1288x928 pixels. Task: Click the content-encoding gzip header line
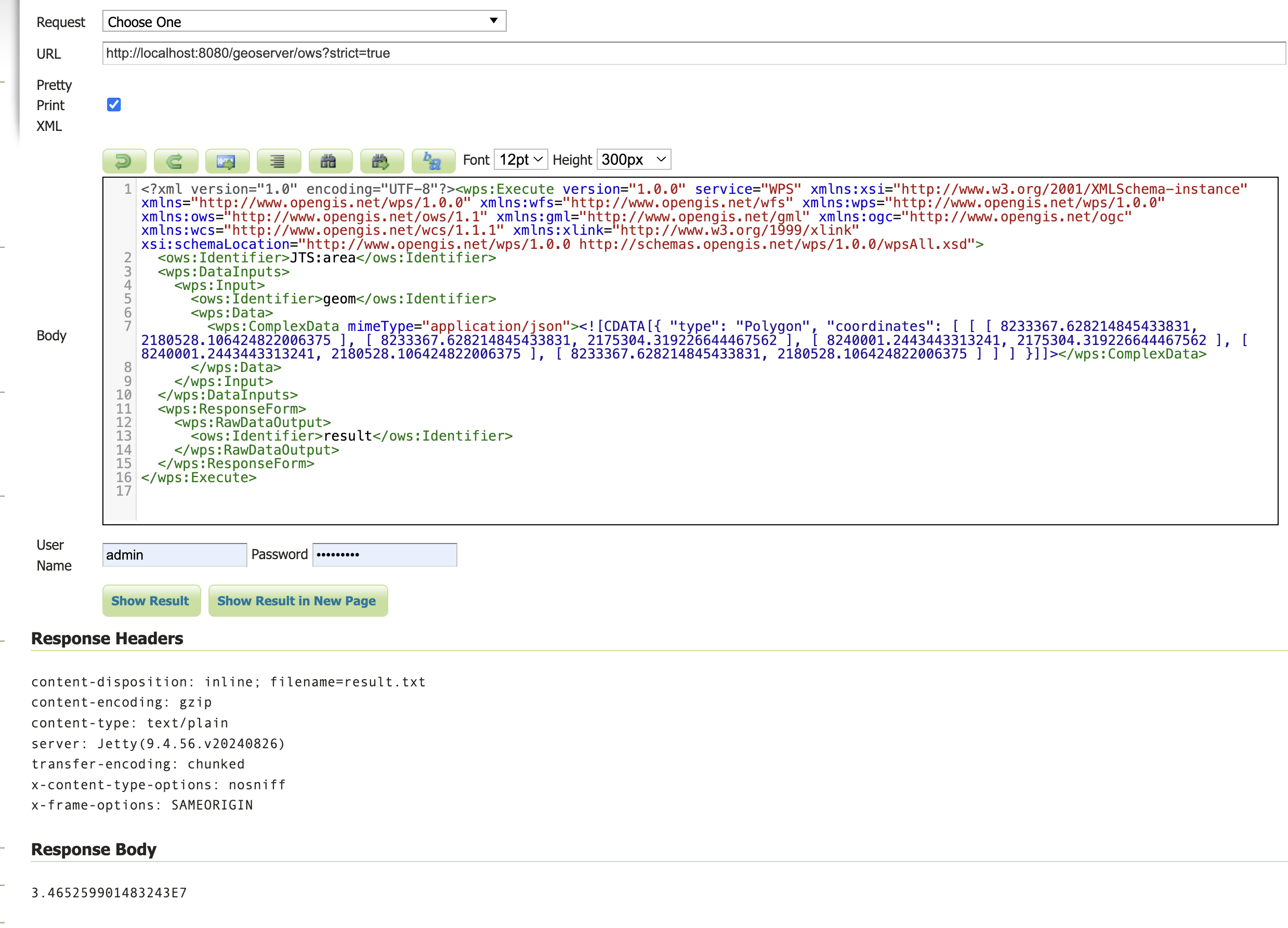coord(122,702)
